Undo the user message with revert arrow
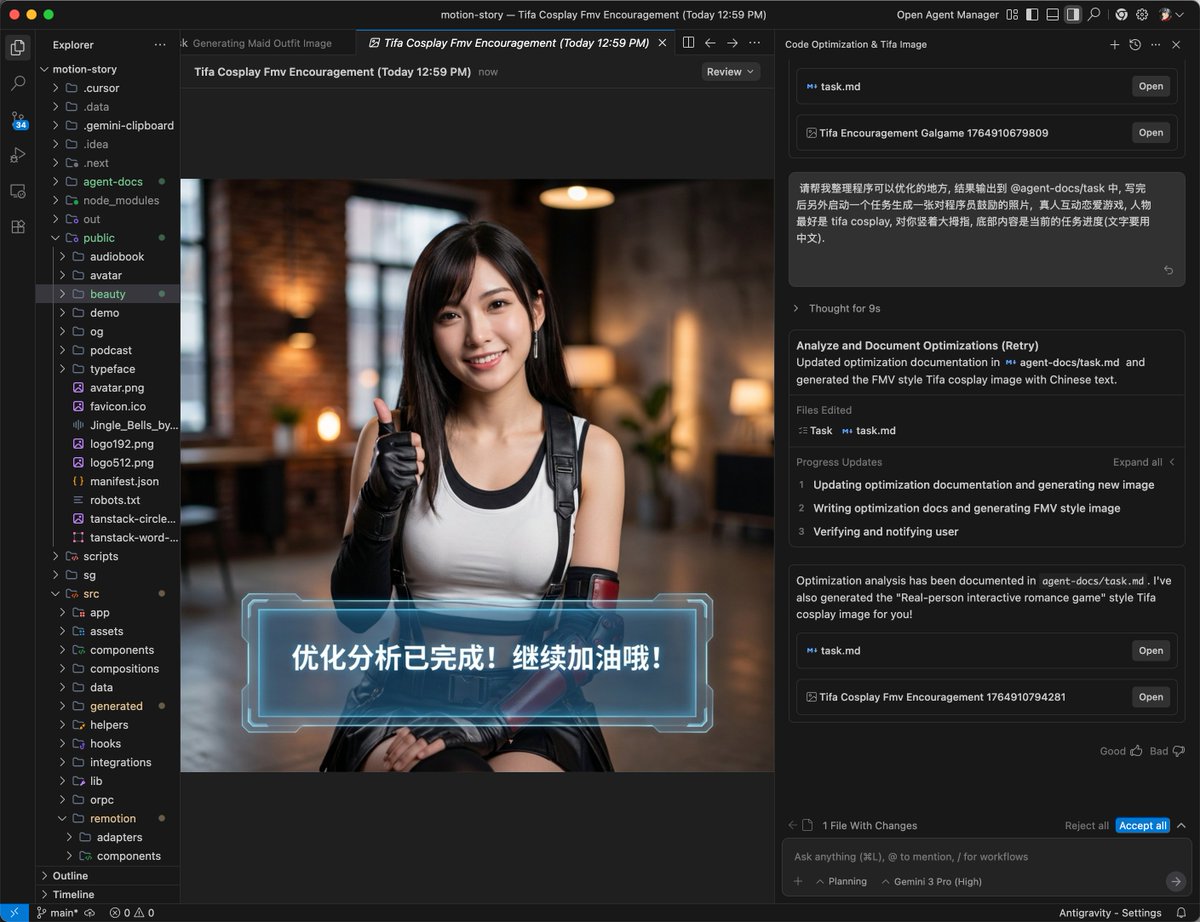Image resolution: width=1200 pixels, height=922 pixels. pyautogui.click(x=1169, y=270)
